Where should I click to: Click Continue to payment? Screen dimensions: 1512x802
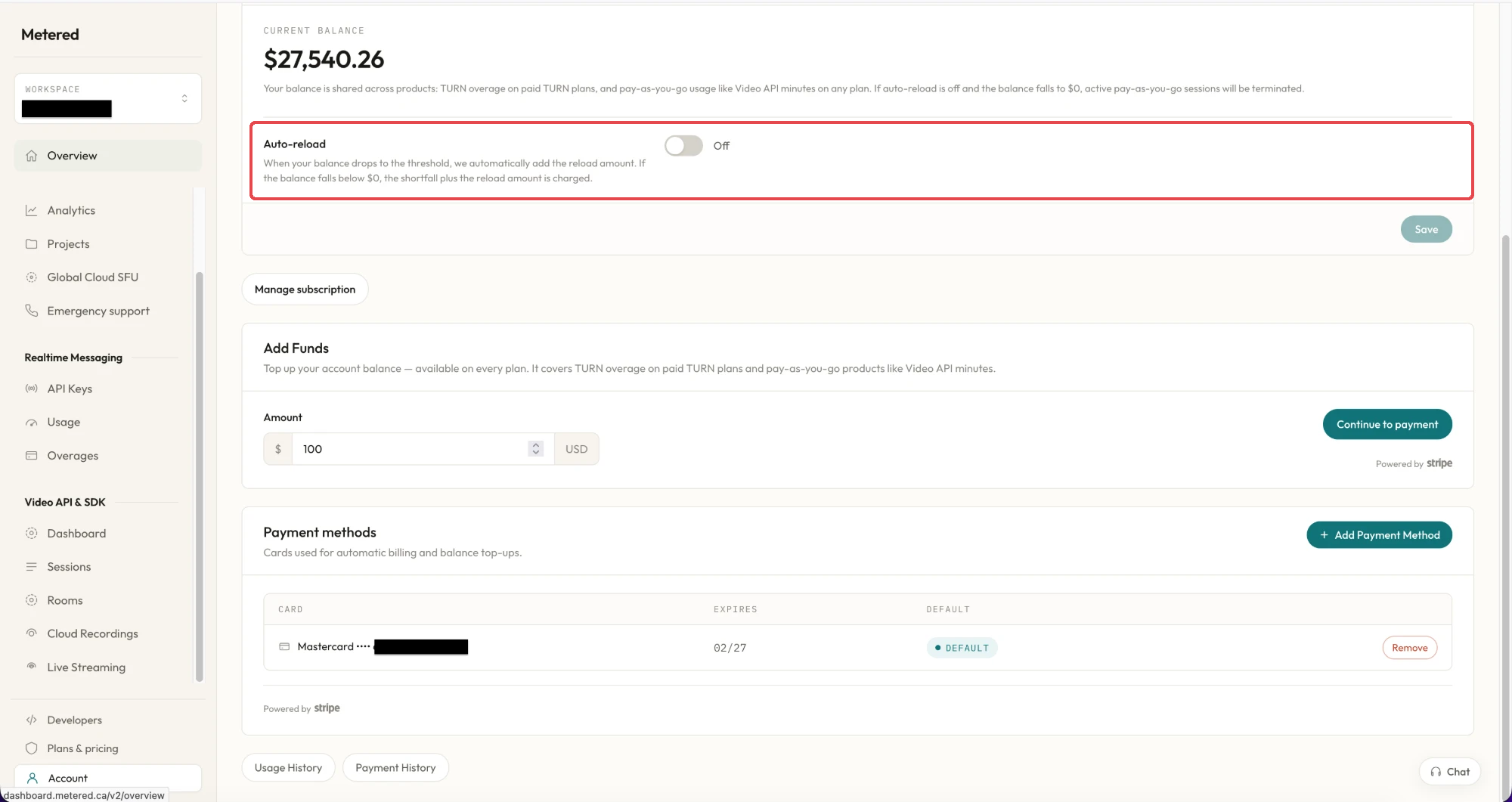click(x=1387, y=424)
